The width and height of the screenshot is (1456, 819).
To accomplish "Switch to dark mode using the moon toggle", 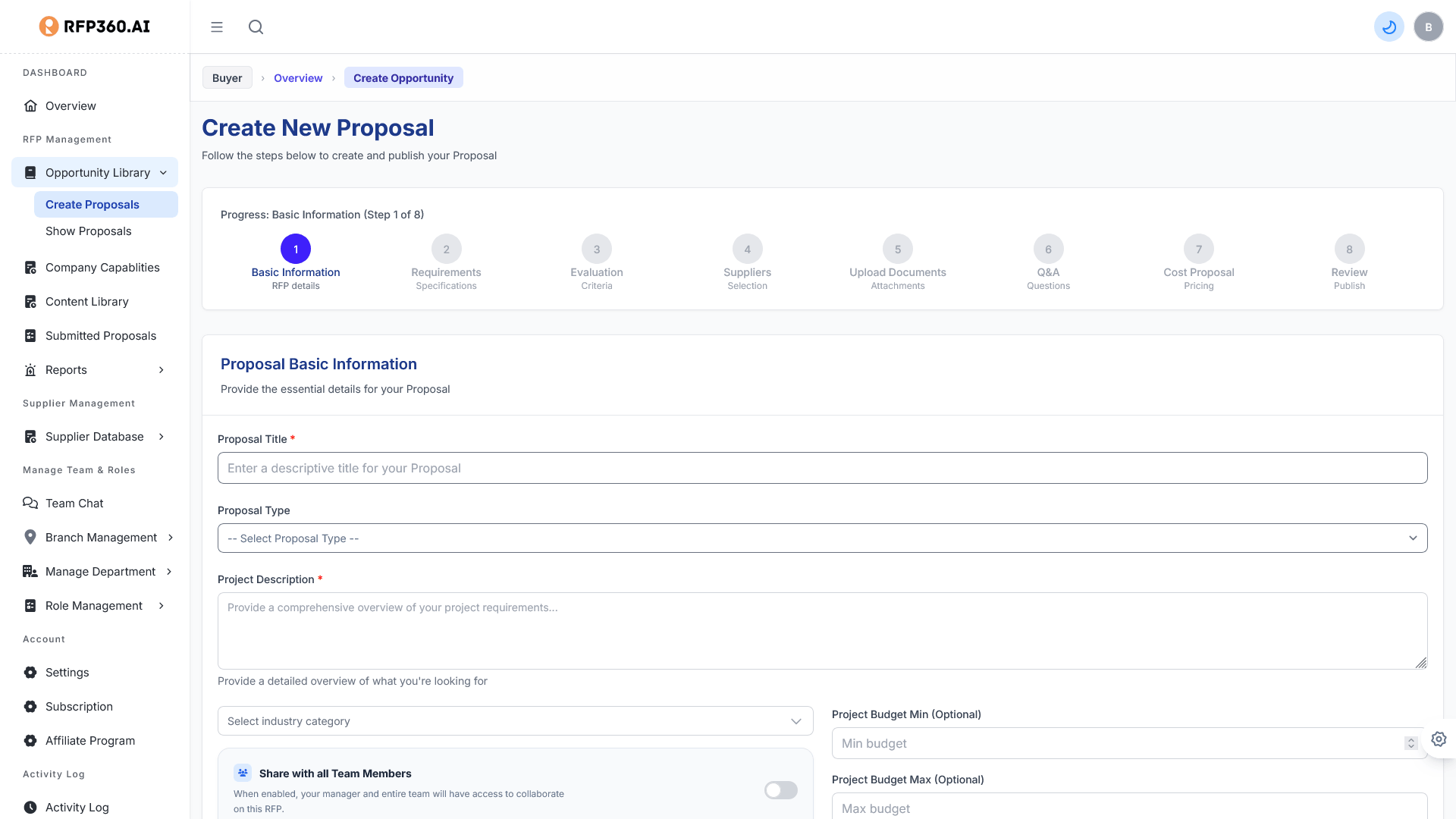I will pos(1389,26).
